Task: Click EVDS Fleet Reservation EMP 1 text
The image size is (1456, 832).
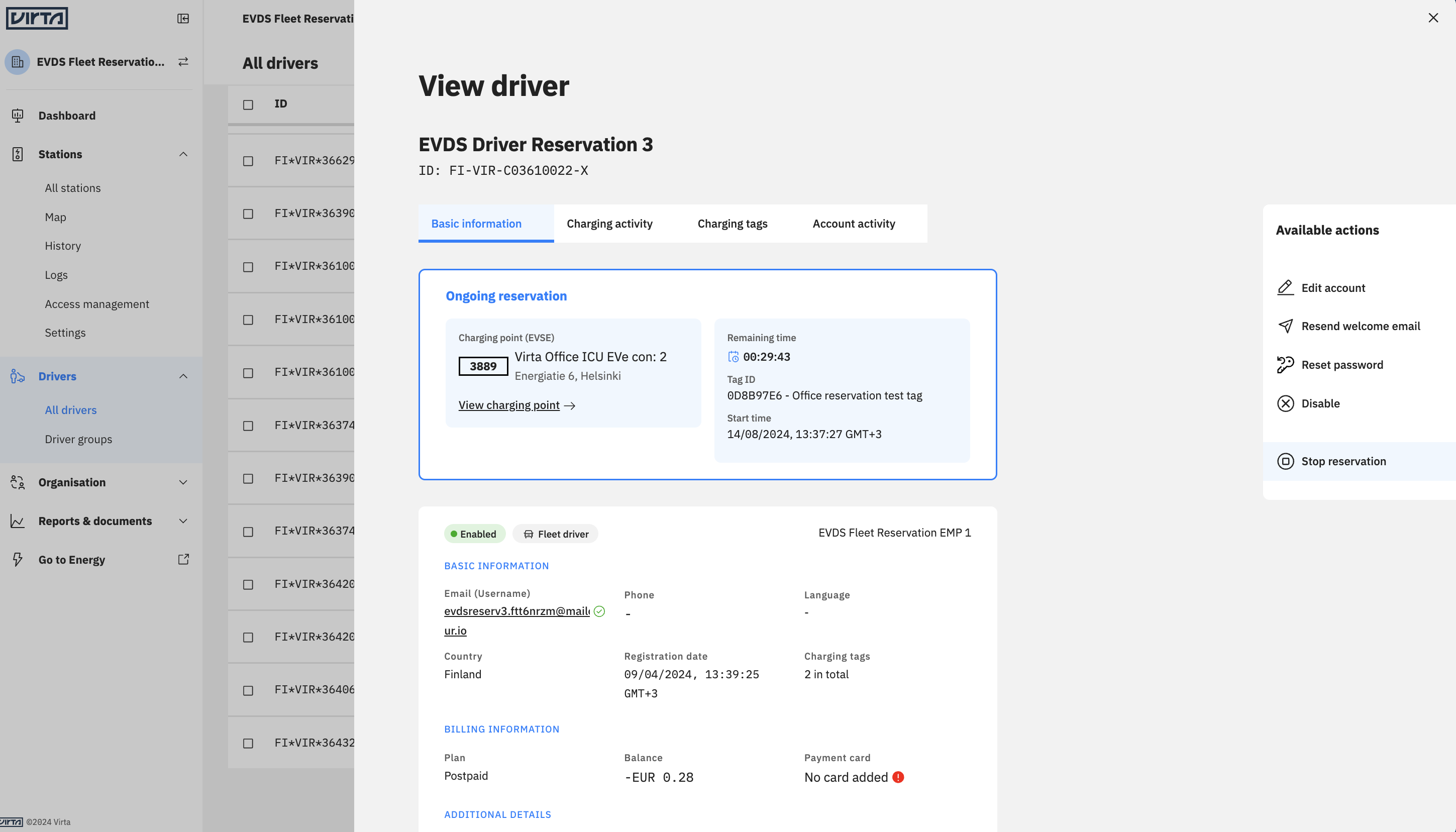Action: [894, 533]
